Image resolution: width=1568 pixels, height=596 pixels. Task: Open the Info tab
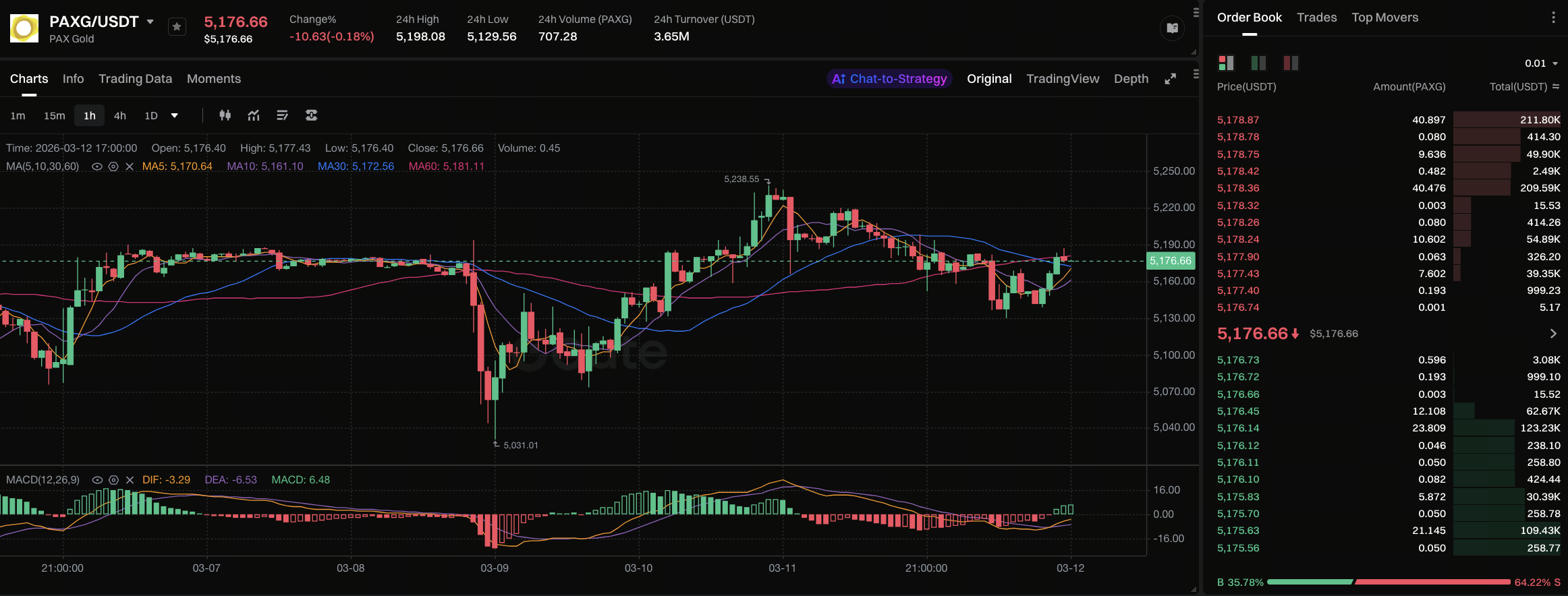click(74, 79)
